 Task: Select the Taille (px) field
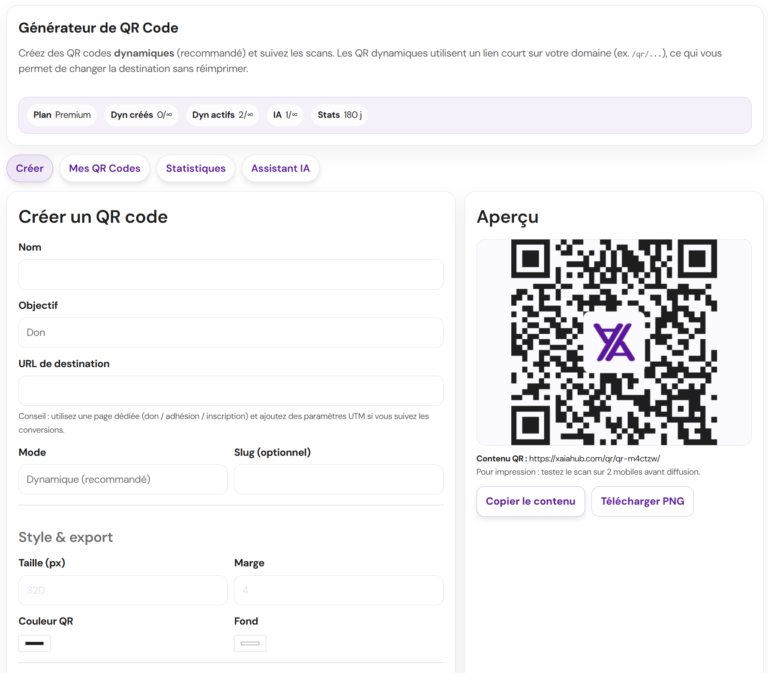click(x=123, y=590)
